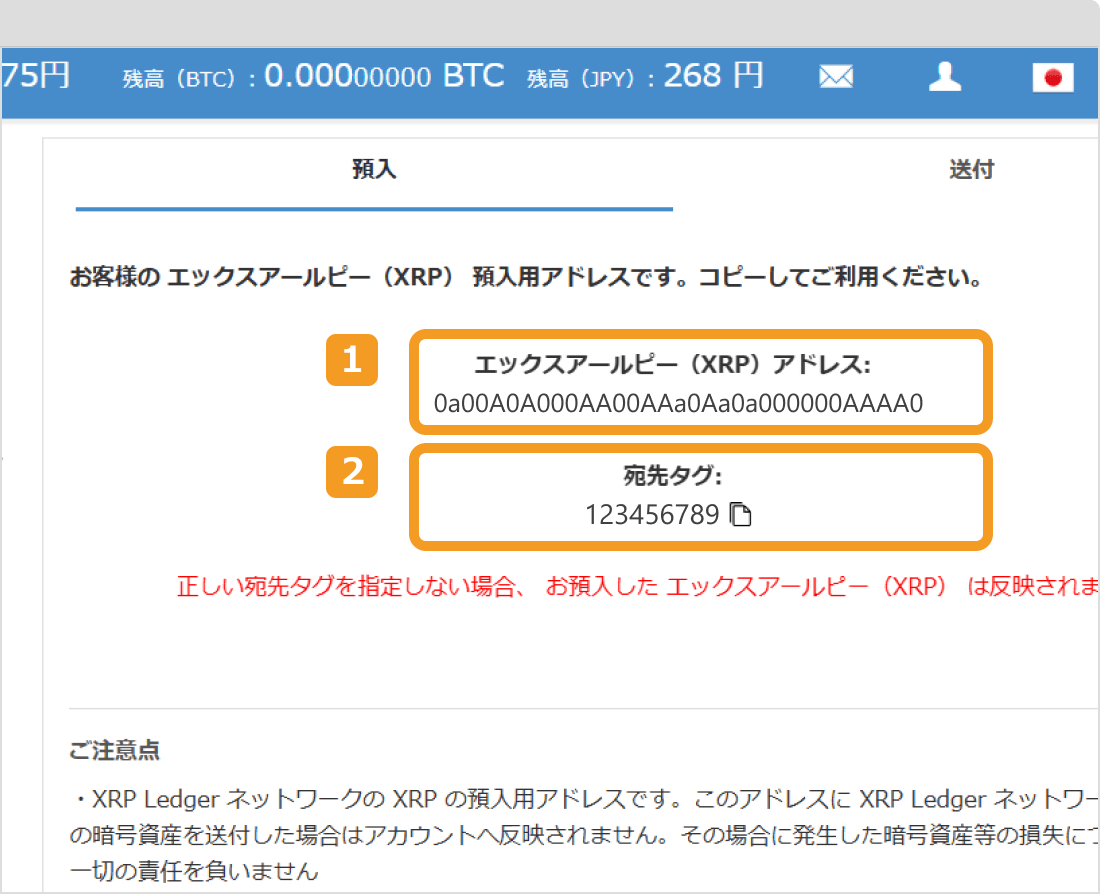Switch to the 預入 tab

(374, 170)
